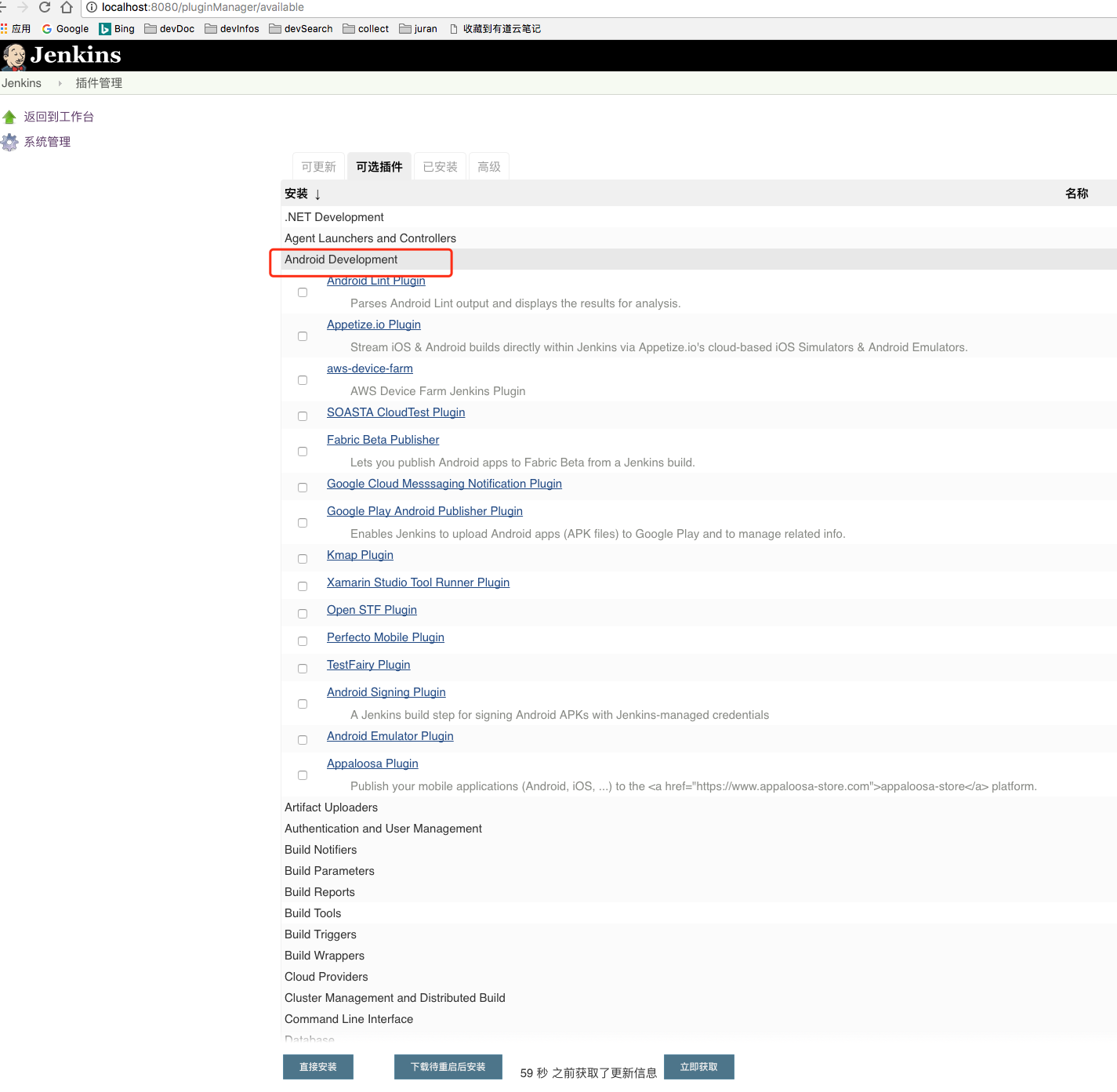Image resolution: width=1117 pixels, height=1092 pixels.
Task: Tick the Open STF Plugin checkbox
Action: click(x=303, y=614)
